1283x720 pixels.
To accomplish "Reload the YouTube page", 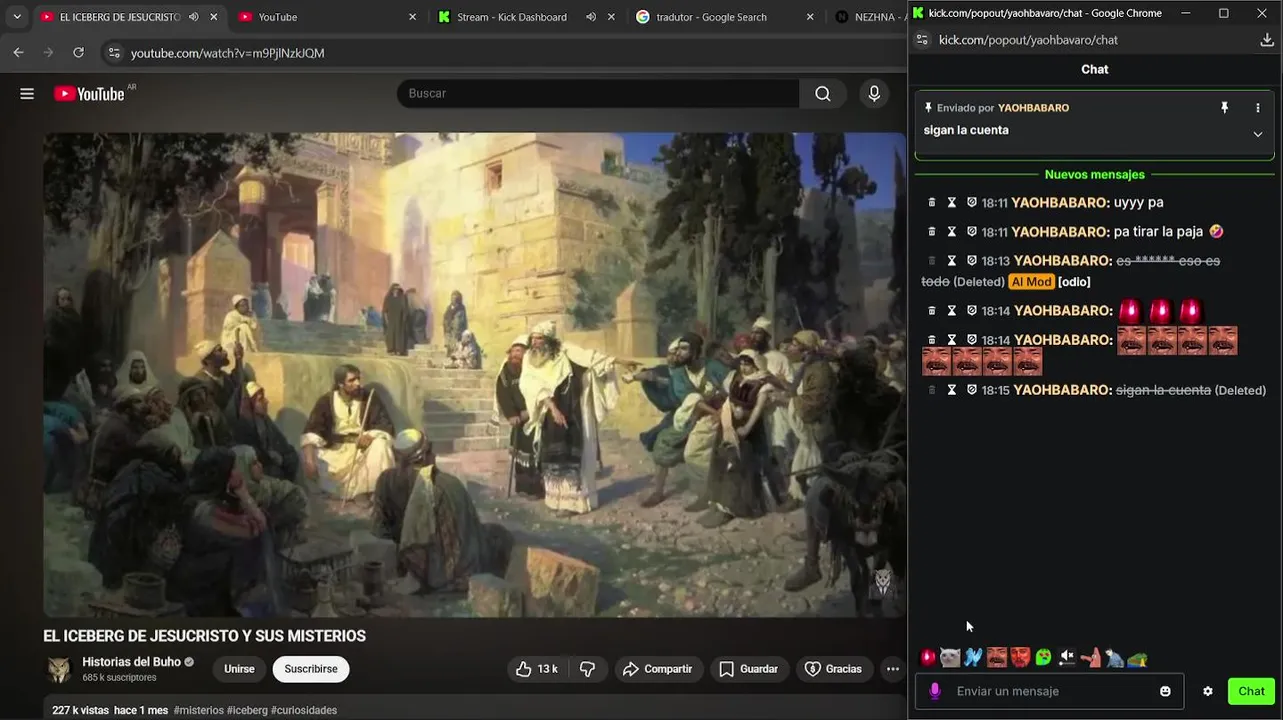I will point(79,53).
